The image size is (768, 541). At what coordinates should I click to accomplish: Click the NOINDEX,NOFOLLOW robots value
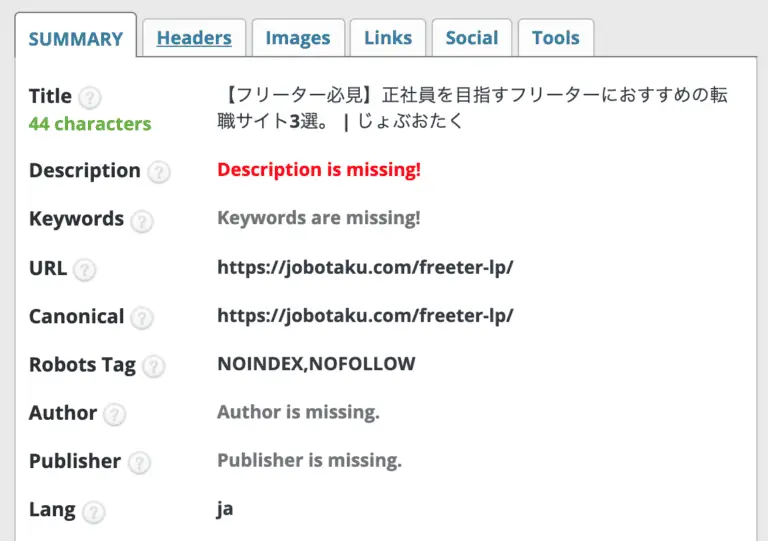[316, 364]
